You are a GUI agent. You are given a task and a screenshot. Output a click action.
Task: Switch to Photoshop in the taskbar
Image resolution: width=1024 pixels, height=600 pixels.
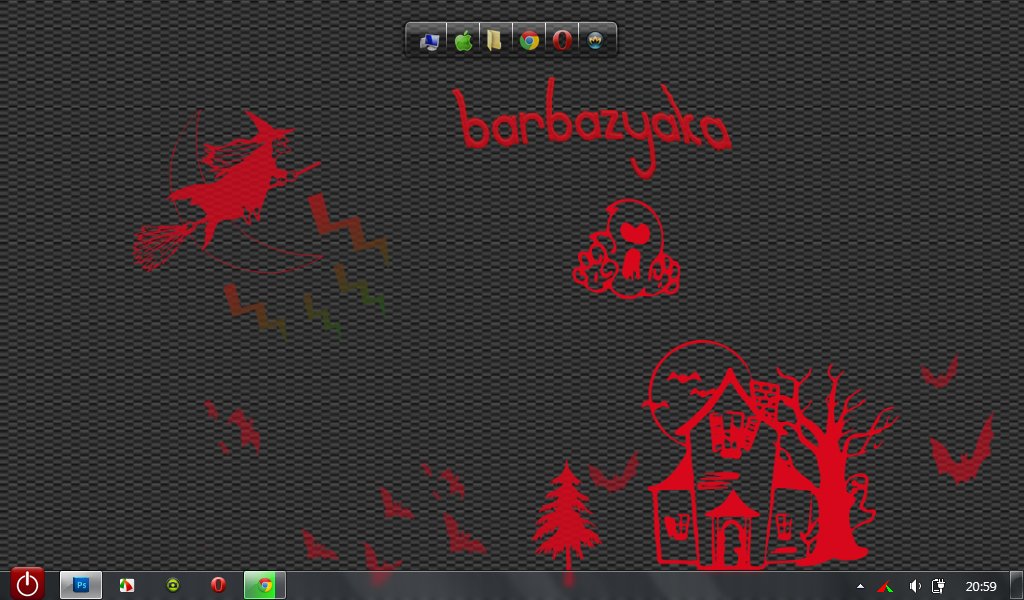pos(81,585)
